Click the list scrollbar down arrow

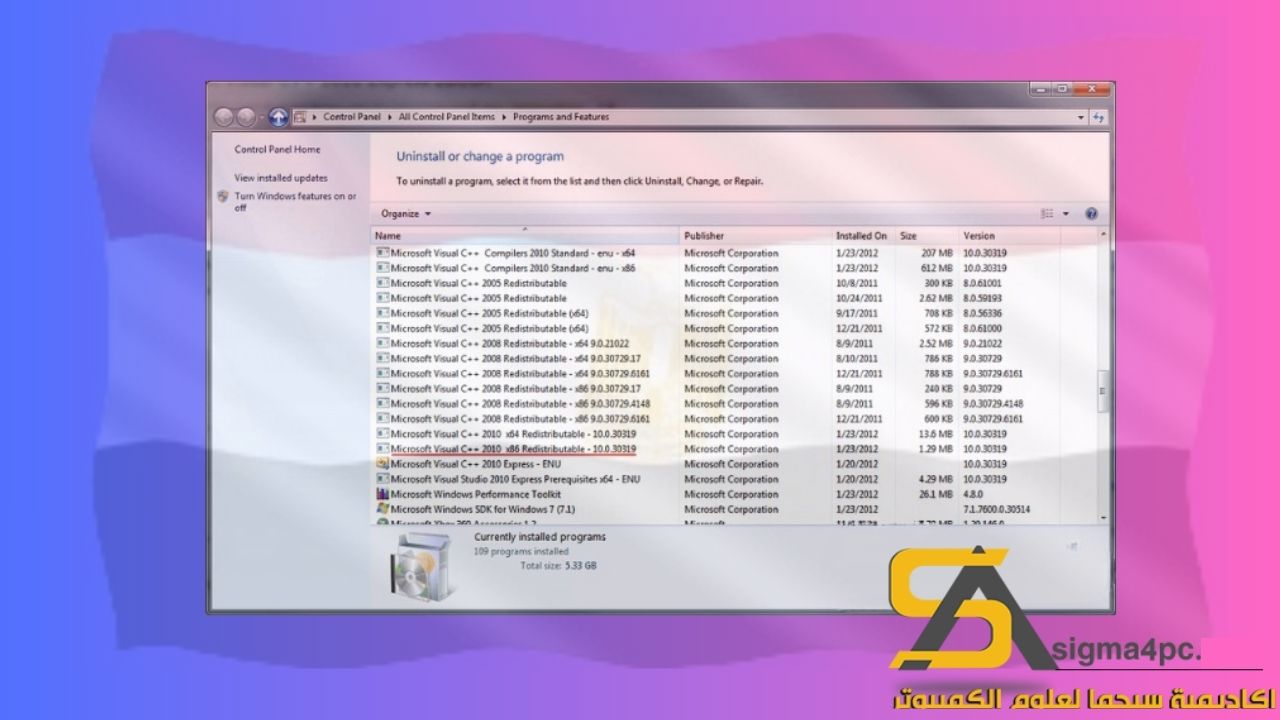click(x=1104, y=517)
